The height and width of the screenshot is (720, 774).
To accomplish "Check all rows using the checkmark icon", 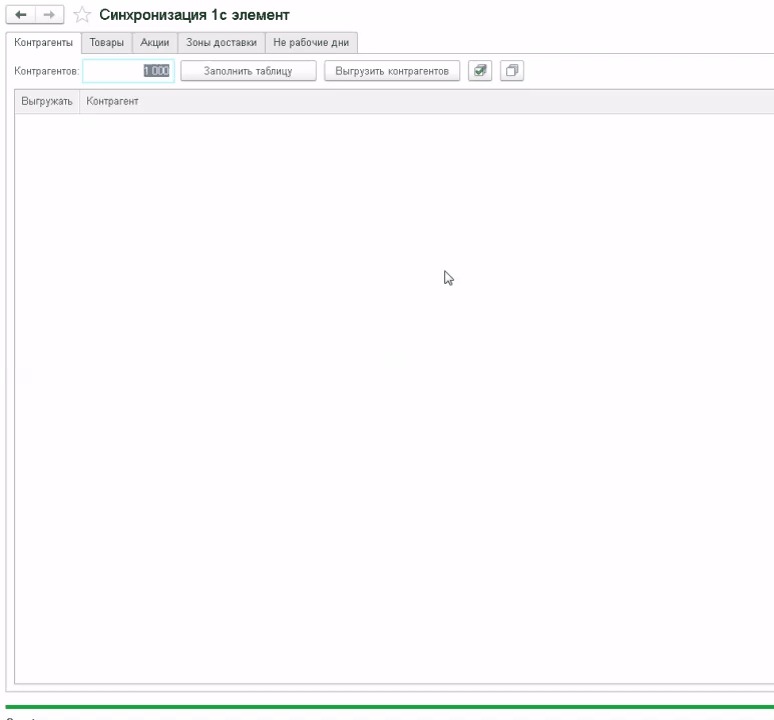I will 480,71.
